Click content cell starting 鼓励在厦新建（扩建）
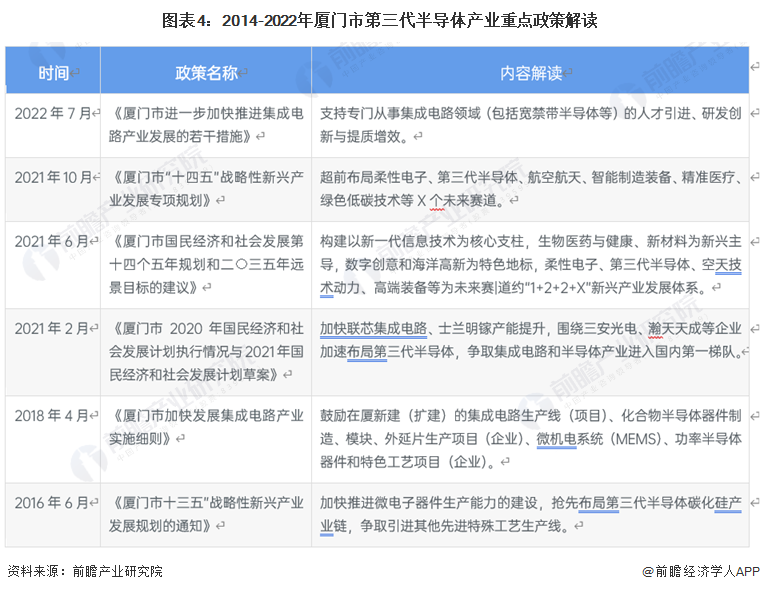Viewport: 760px width, 592px height. click(x=531, y=439)
